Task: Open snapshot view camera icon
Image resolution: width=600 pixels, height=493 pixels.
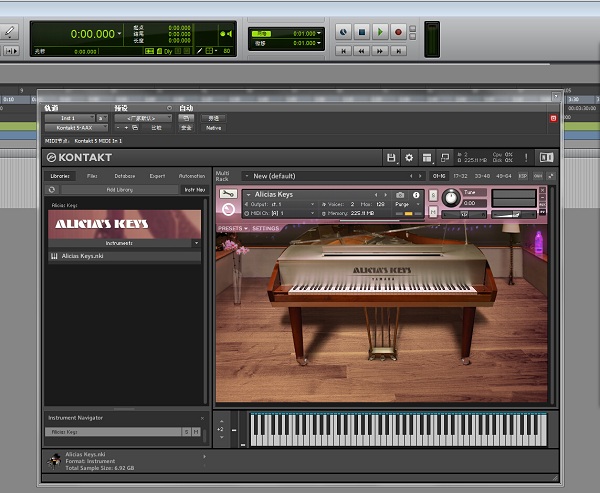Action: pos(400,195)
